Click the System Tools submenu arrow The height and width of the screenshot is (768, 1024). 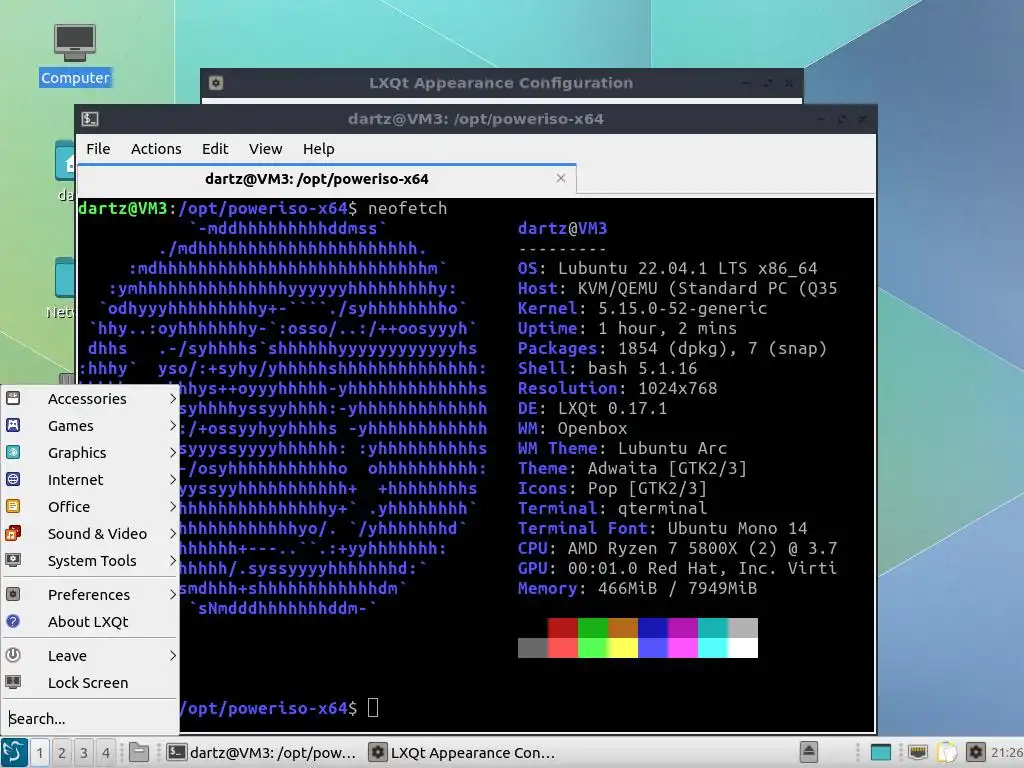tap(172, 561)
